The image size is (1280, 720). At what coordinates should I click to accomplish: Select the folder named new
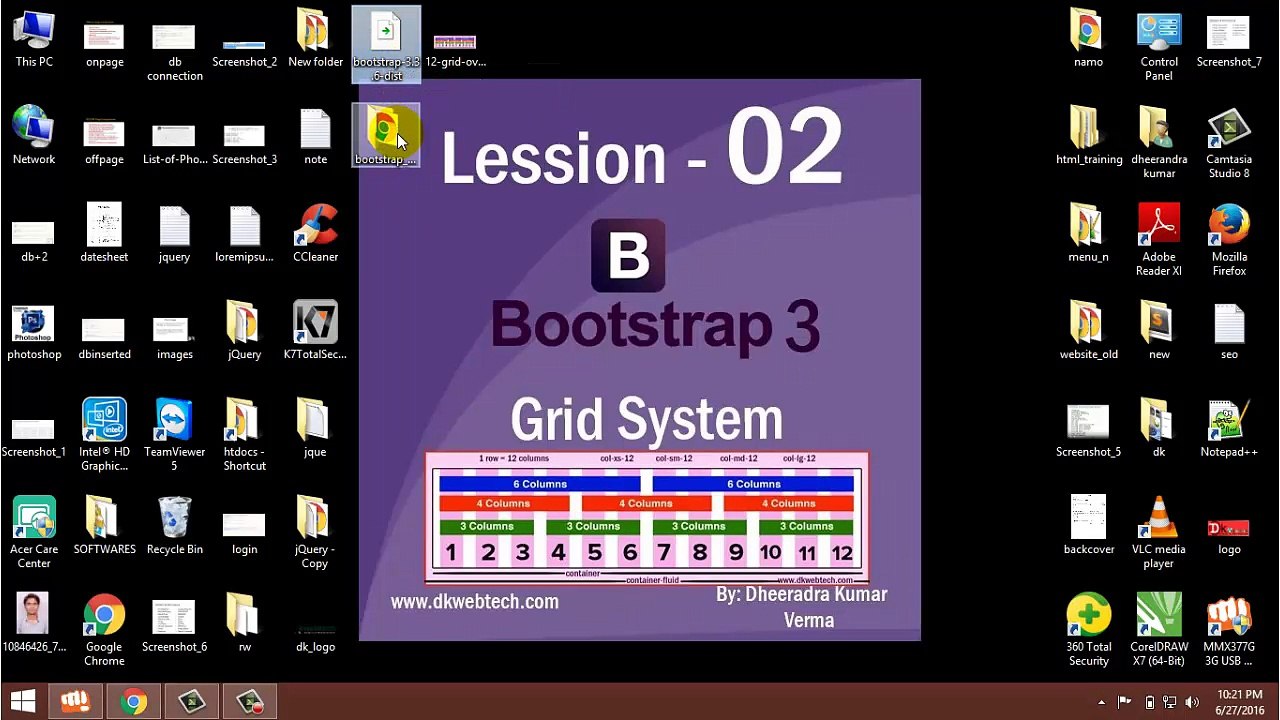pos(1159,331)
